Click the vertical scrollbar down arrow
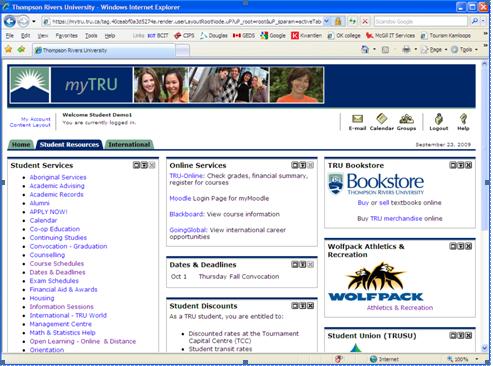 click(485, 348)
